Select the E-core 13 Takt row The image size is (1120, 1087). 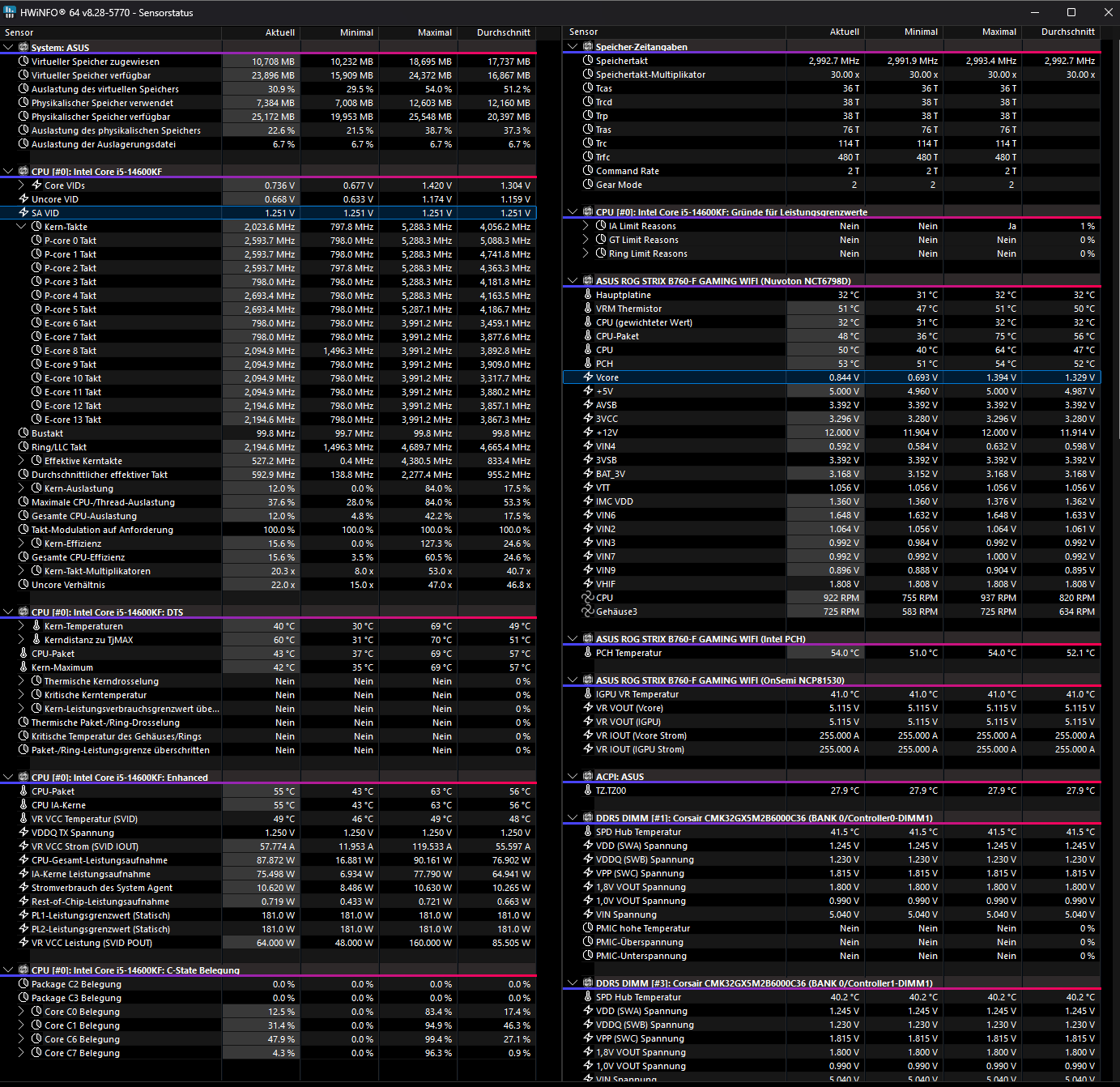268,420
